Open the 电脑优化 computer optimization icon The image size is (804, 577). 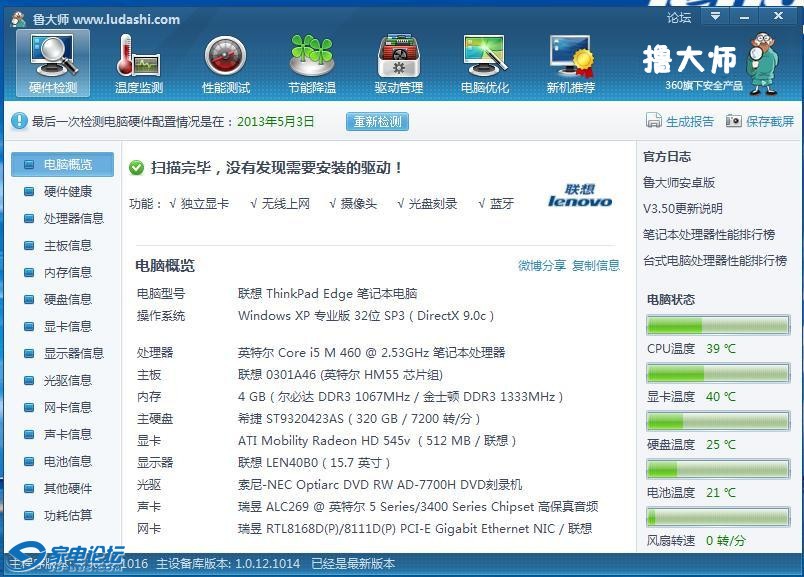coord(484,63)
